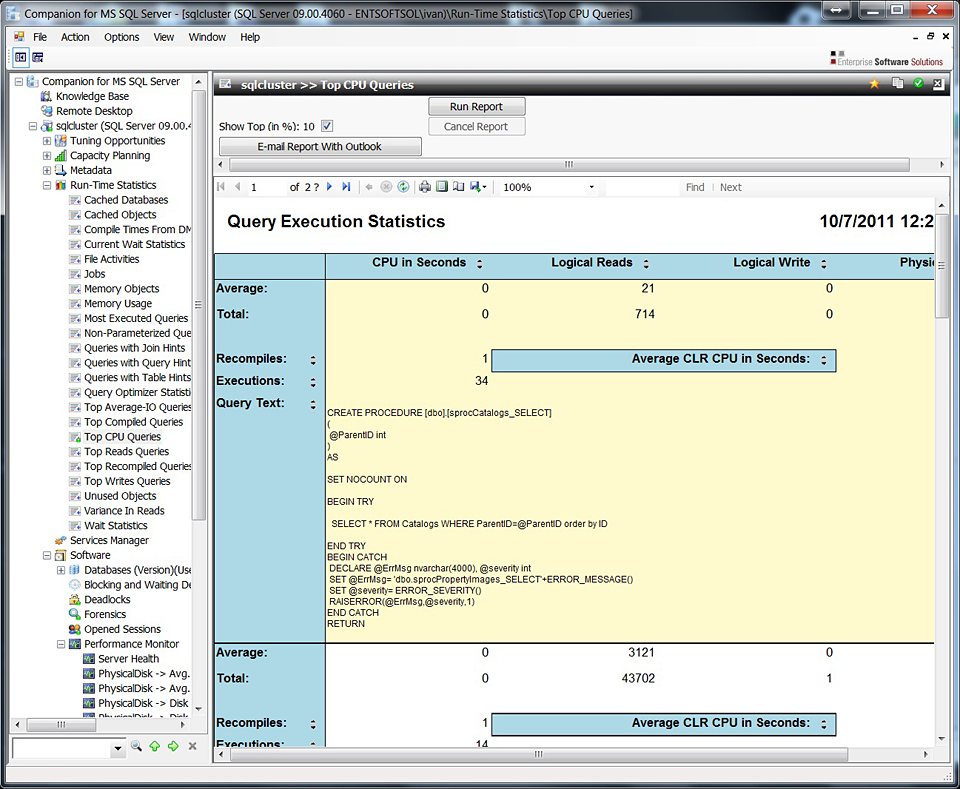Viewport: 960px width, 789px height.
Task: Click the report horizontal scrollbar thumb
Action: coord(538,754)
